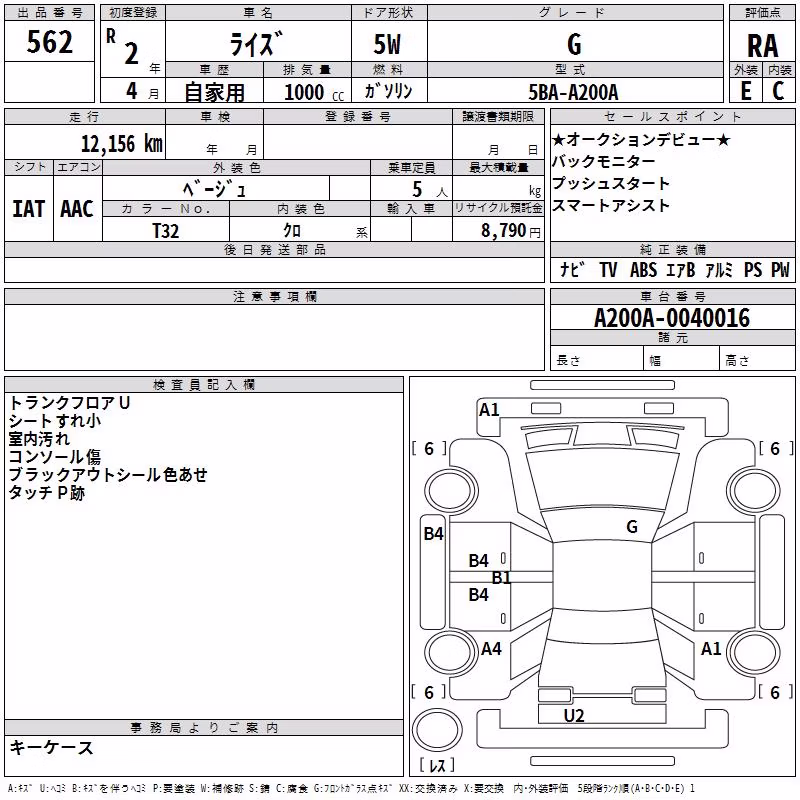Select the car name ライズ
The image size is (800, 800).
256,44
